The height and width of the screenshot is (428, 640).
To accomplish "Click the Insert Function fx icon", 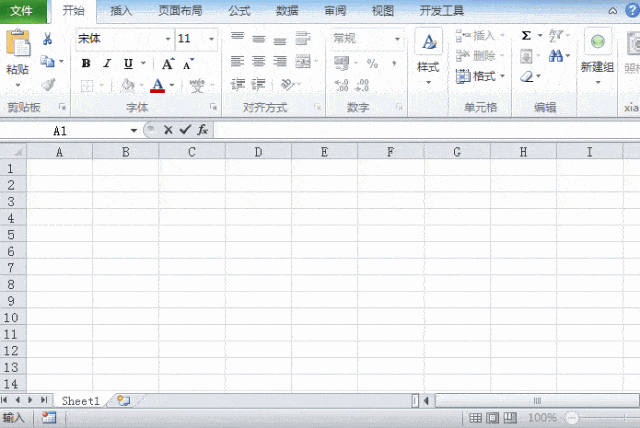I will click(202, 130).
